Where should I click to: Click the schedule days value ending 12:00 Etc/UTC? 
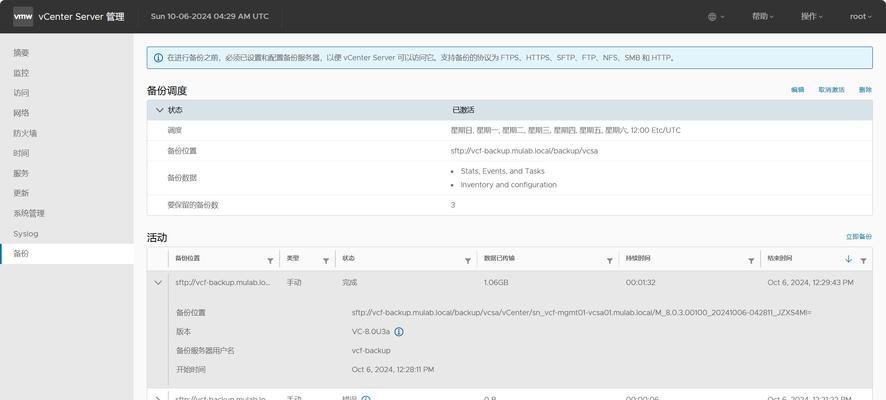coord(565,130)
